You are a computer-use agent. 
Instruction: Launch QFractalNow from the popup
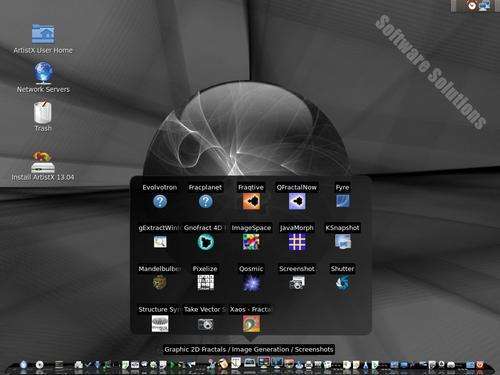coord(297,201)
